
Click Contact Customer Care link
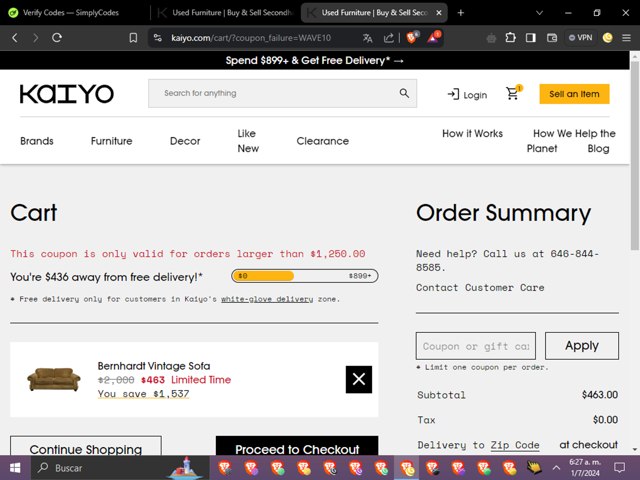[480, 287]
